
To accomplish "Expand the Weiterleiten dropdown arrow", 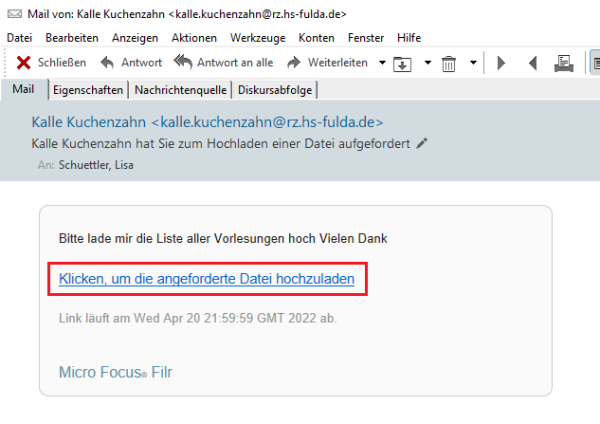I will tap(380, 63).
